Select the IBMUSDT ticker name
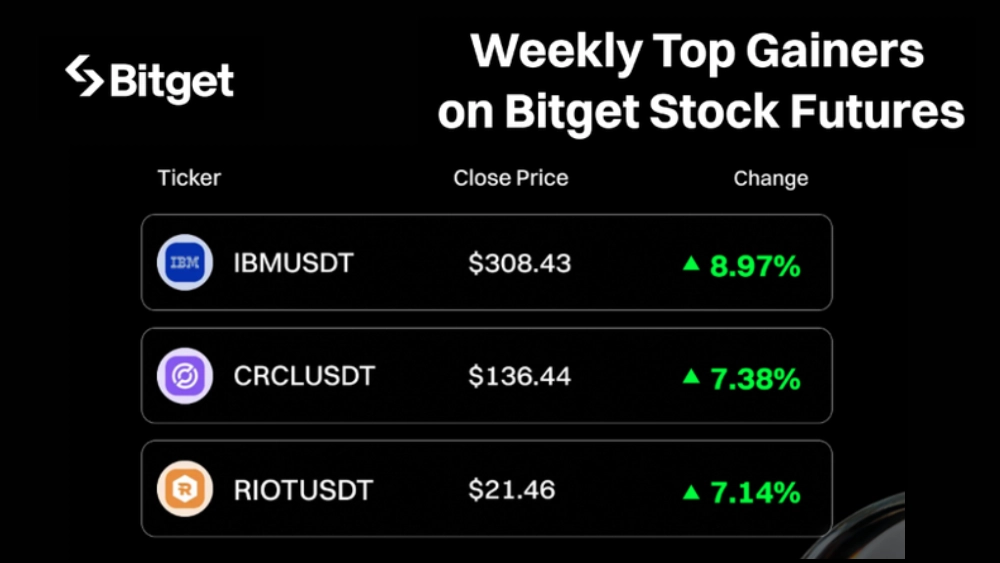The width and height of the screenshot is (1000, 563). (293, 264)
